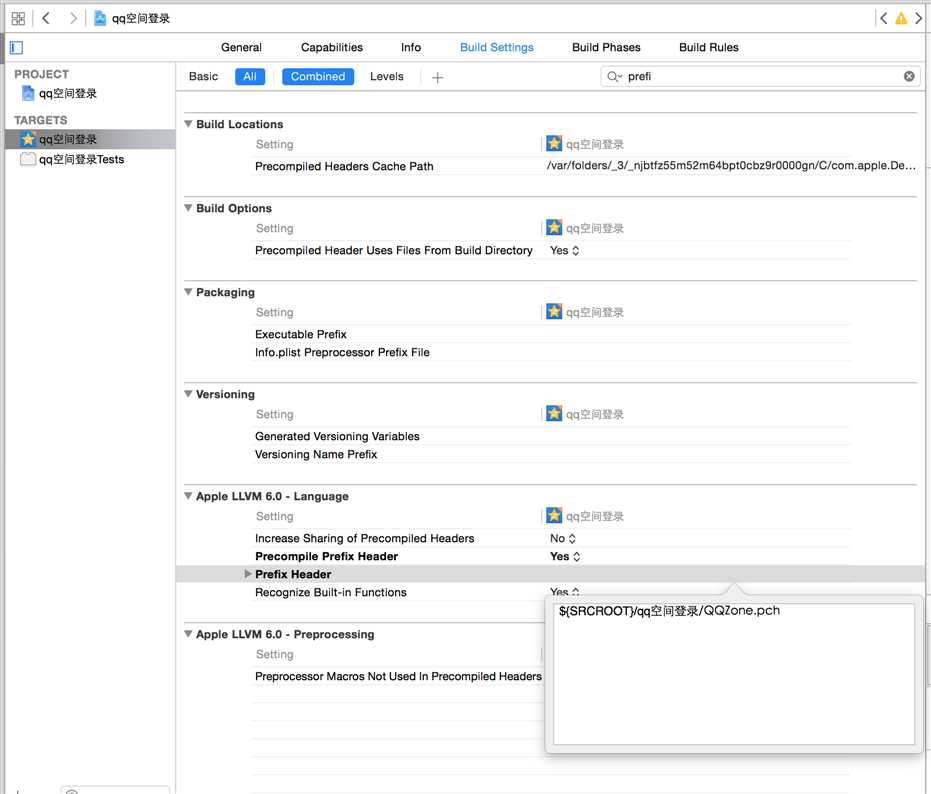
Task: Go back with the left chevron
Action: point(46,18)
